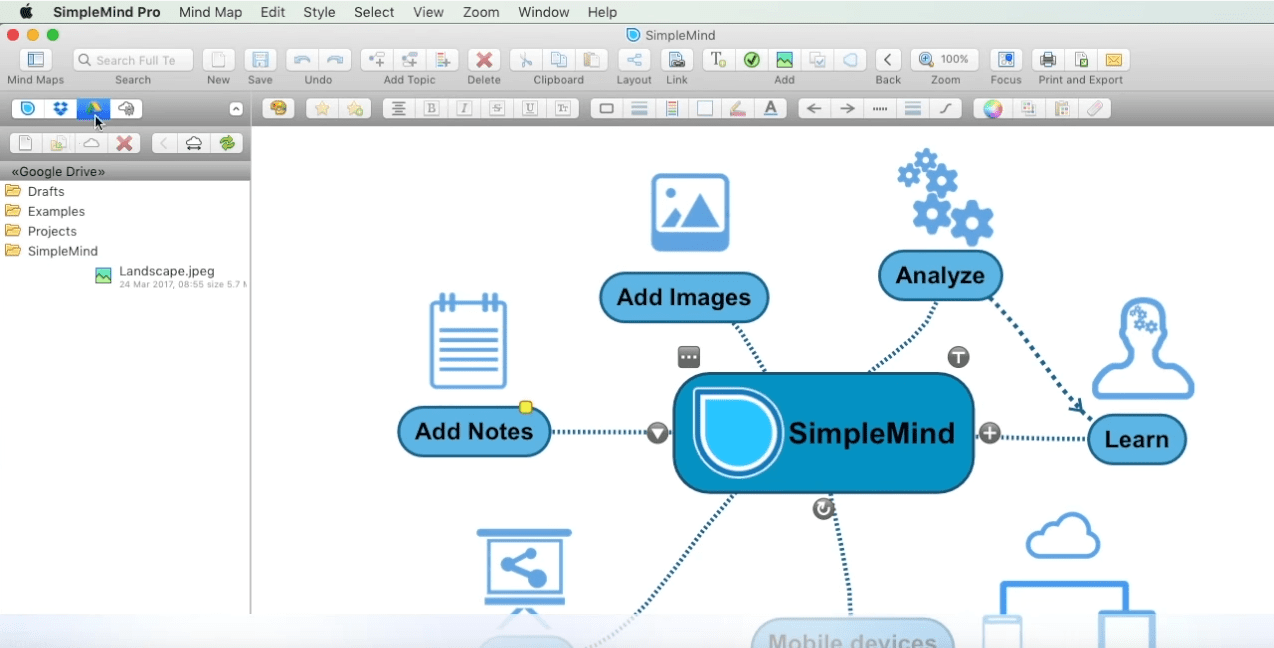The height and width of the screenshot is (648, 1274).
Task: Choose curved line path style
Action: (x=946, y=109)
